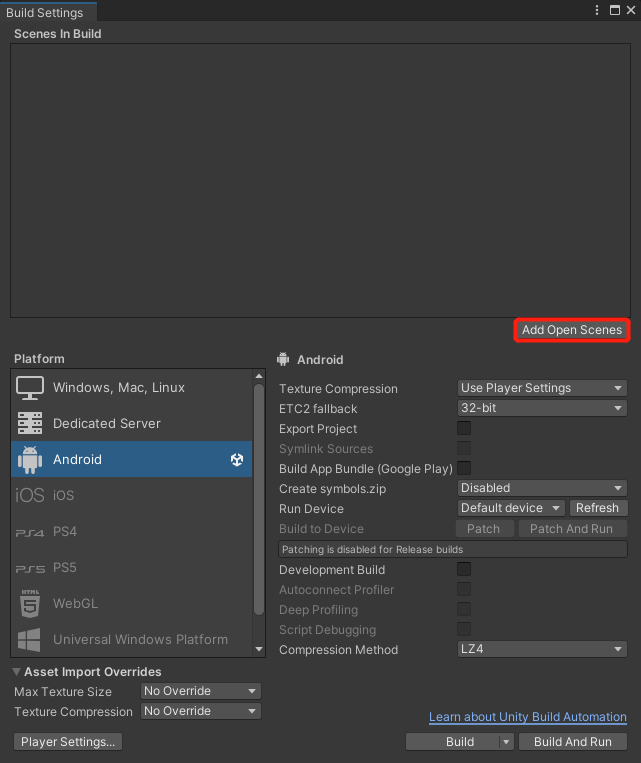This screenshot has width=641, height=763.
Task: Select the Android platform row
Action: click(x=131, y=459)
